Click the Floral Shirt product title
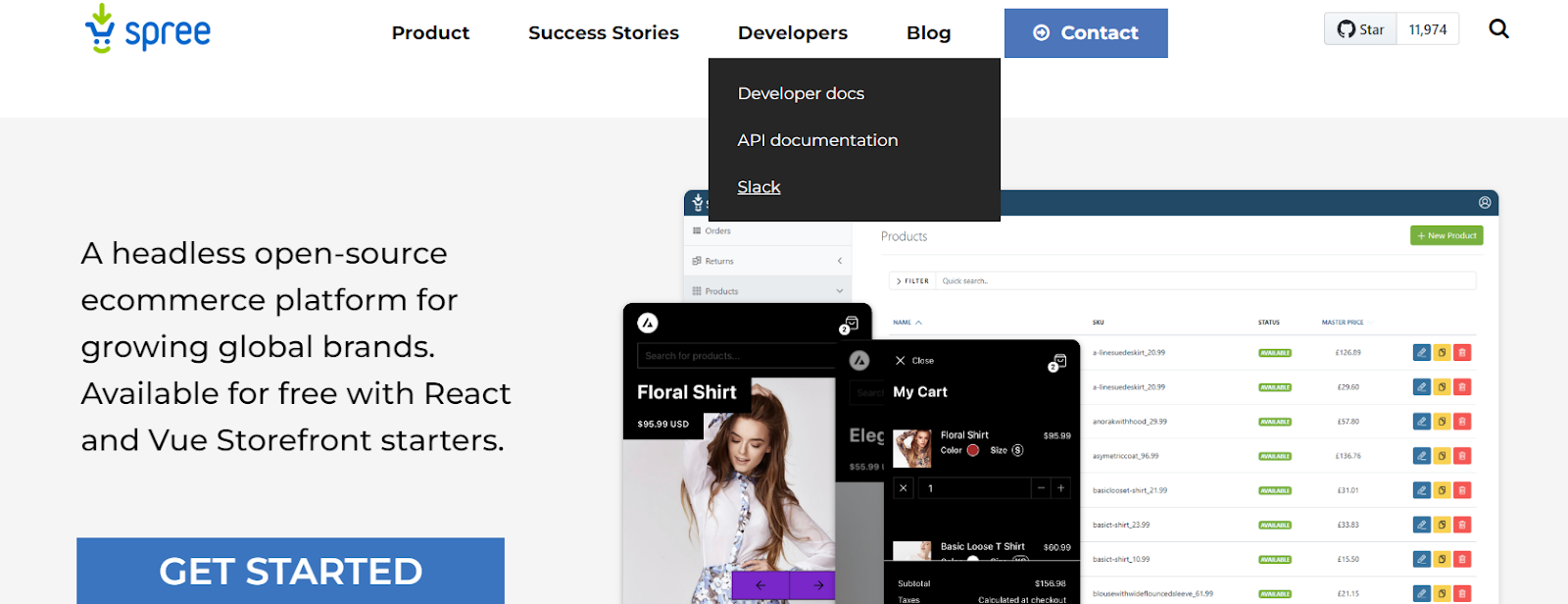Screen dimensions: 1568x604 [x=687, y=392]
